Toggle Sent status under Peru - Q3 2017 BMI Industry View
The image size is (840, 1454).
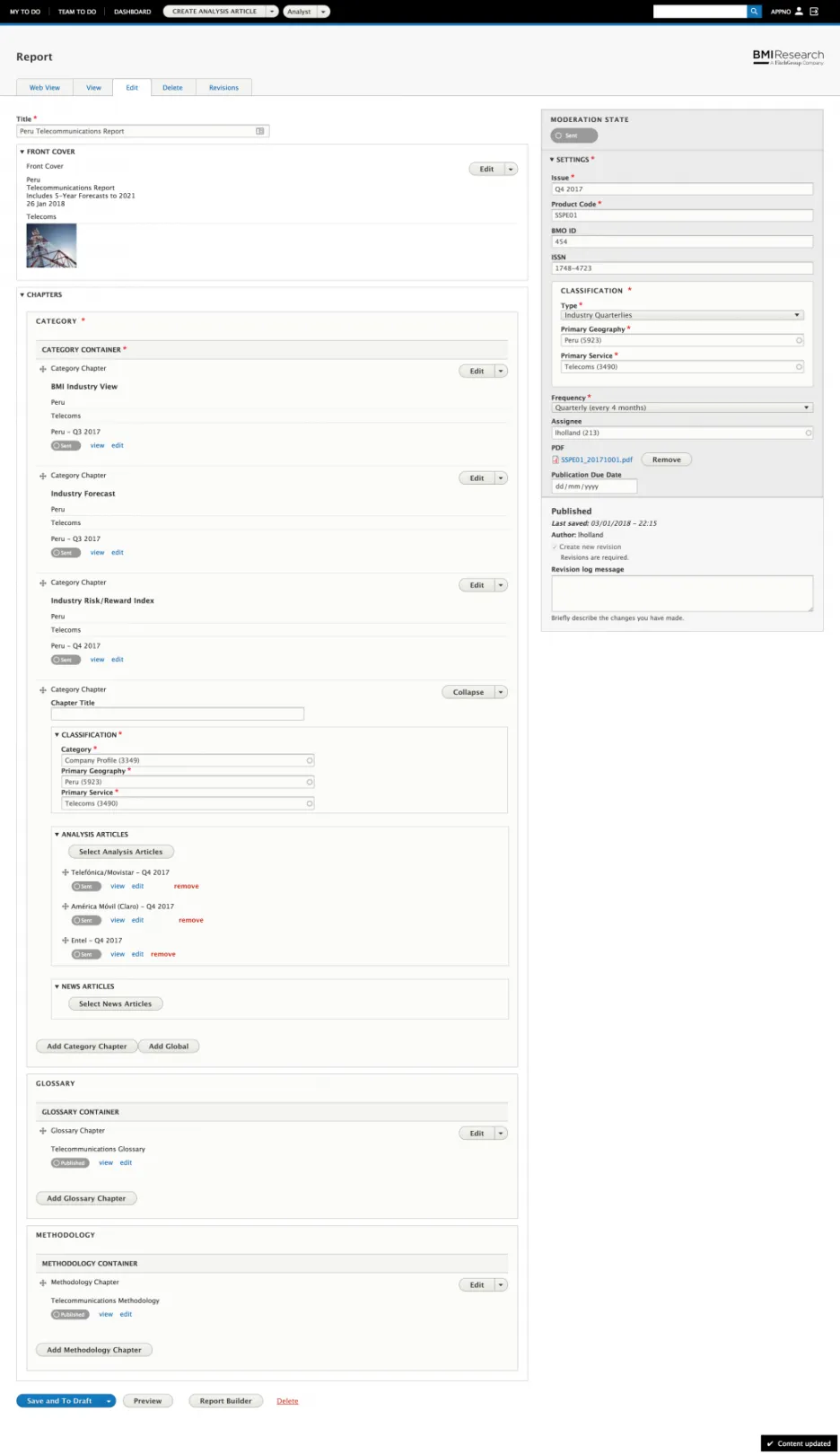click(x=66, y=445)
